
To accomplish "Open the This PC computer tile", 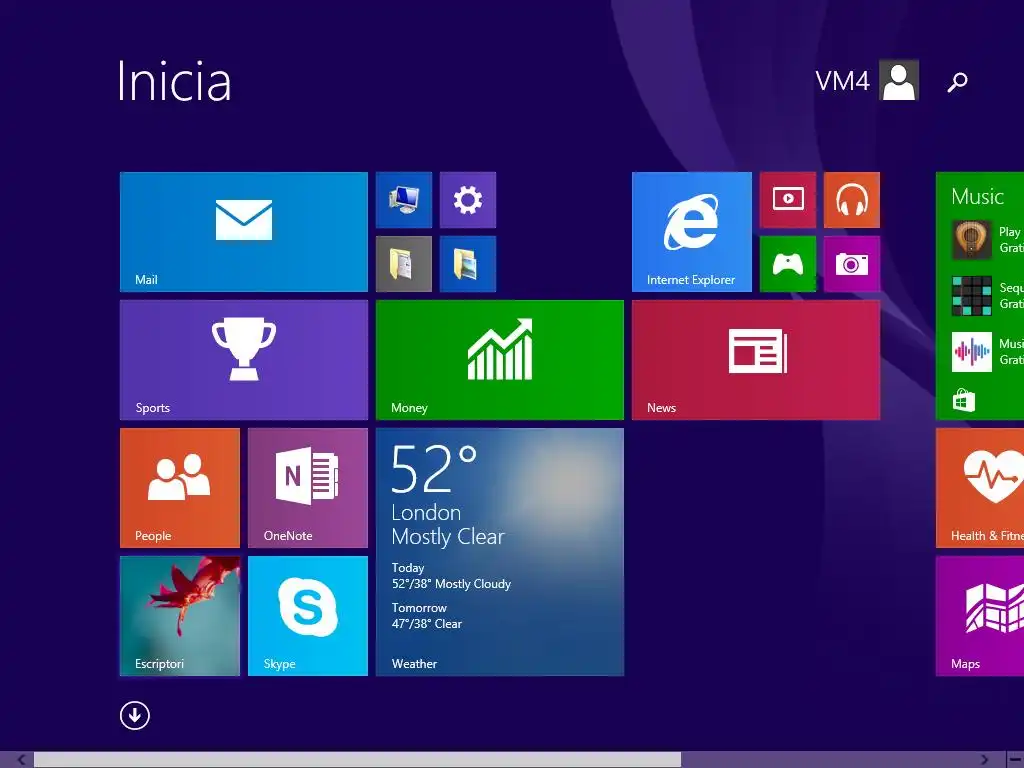I will pos(404,200).
